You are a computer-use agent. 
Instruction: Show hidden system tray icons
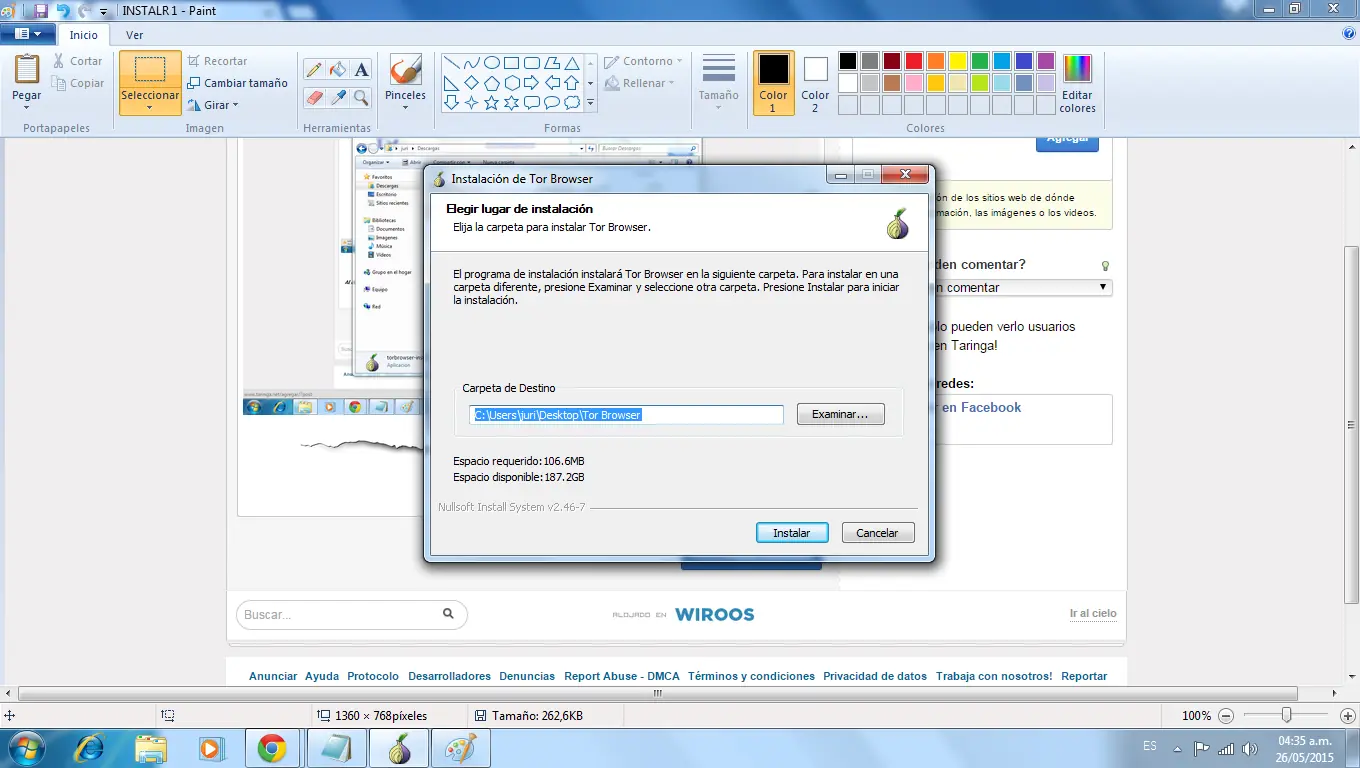(x=1176, y=748)
